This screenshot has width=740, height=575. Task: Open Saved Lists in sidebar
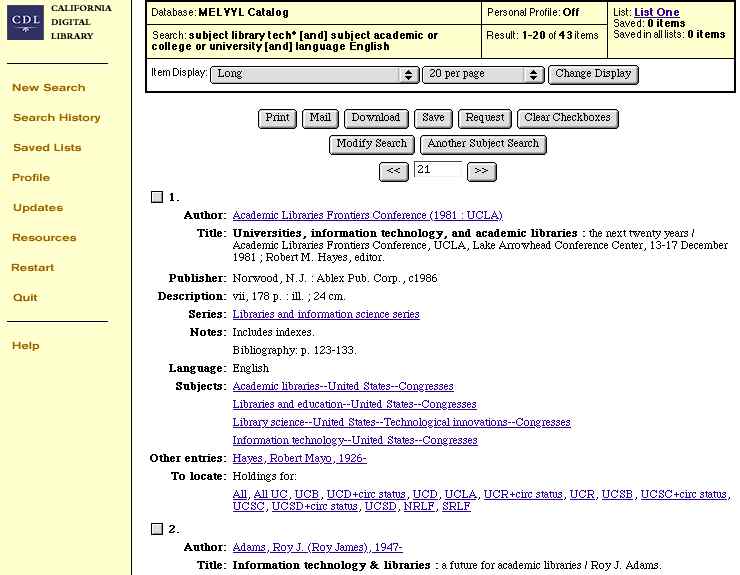click(47, 148)
